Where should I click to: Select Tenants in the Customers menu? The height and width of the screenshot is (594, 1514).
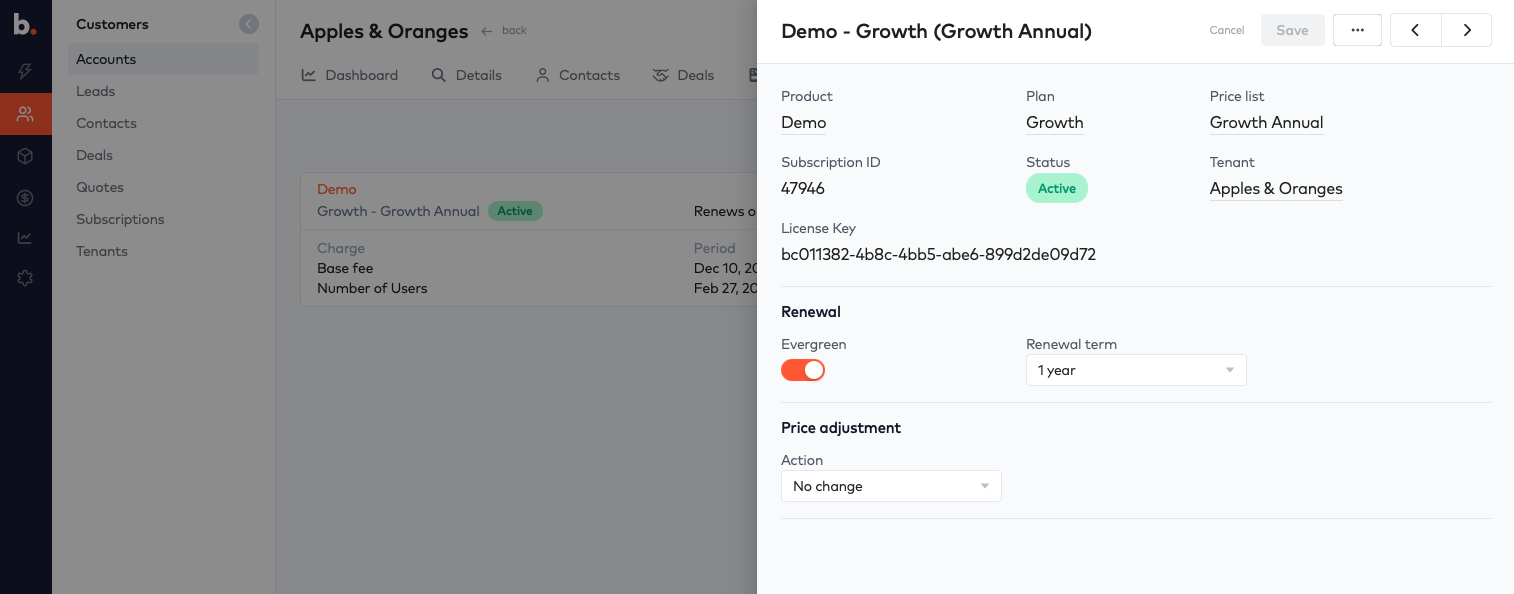(x=102, y=251)
